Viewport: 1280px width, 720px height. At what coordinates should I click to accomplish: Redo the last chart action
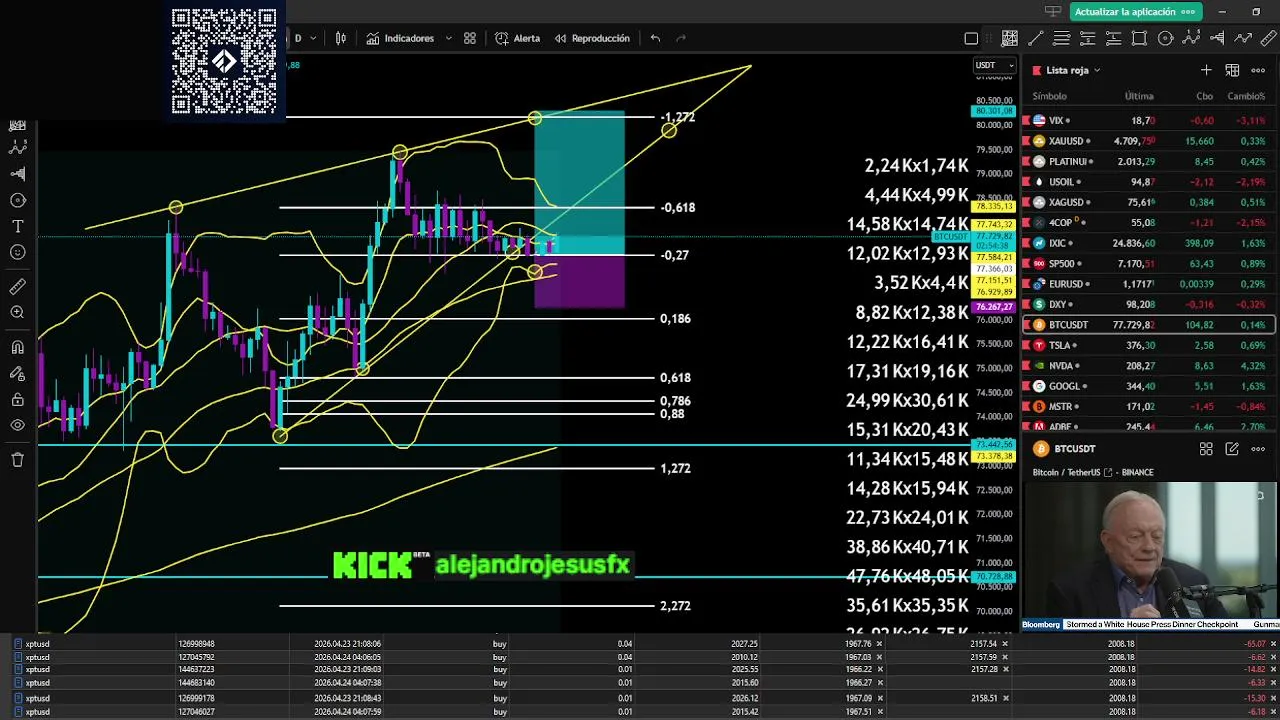tap(682, 38)
